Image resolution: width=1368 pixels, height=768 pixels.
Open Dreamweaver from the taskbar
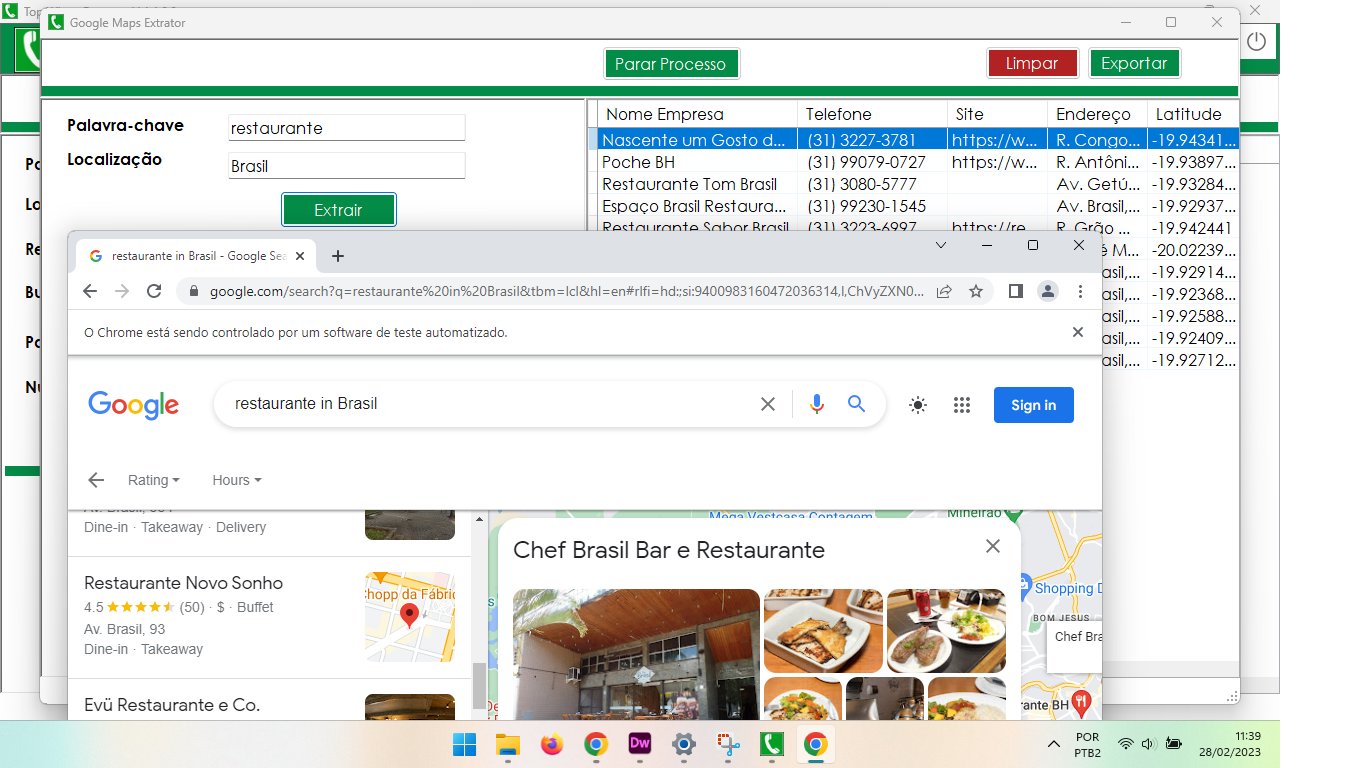point(640,744)
